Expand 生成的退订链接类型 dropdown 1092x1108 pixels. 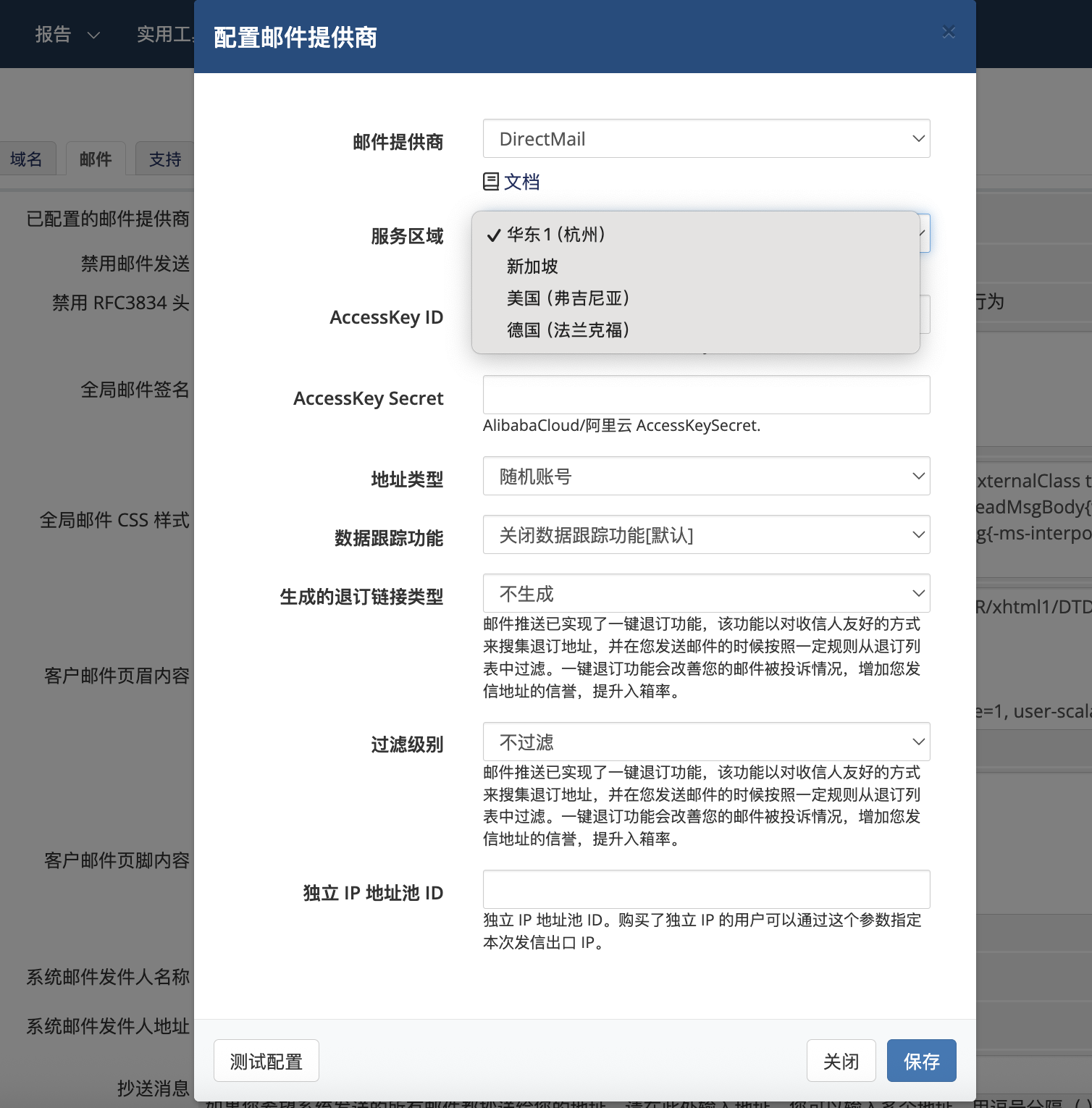pos(706,593)
